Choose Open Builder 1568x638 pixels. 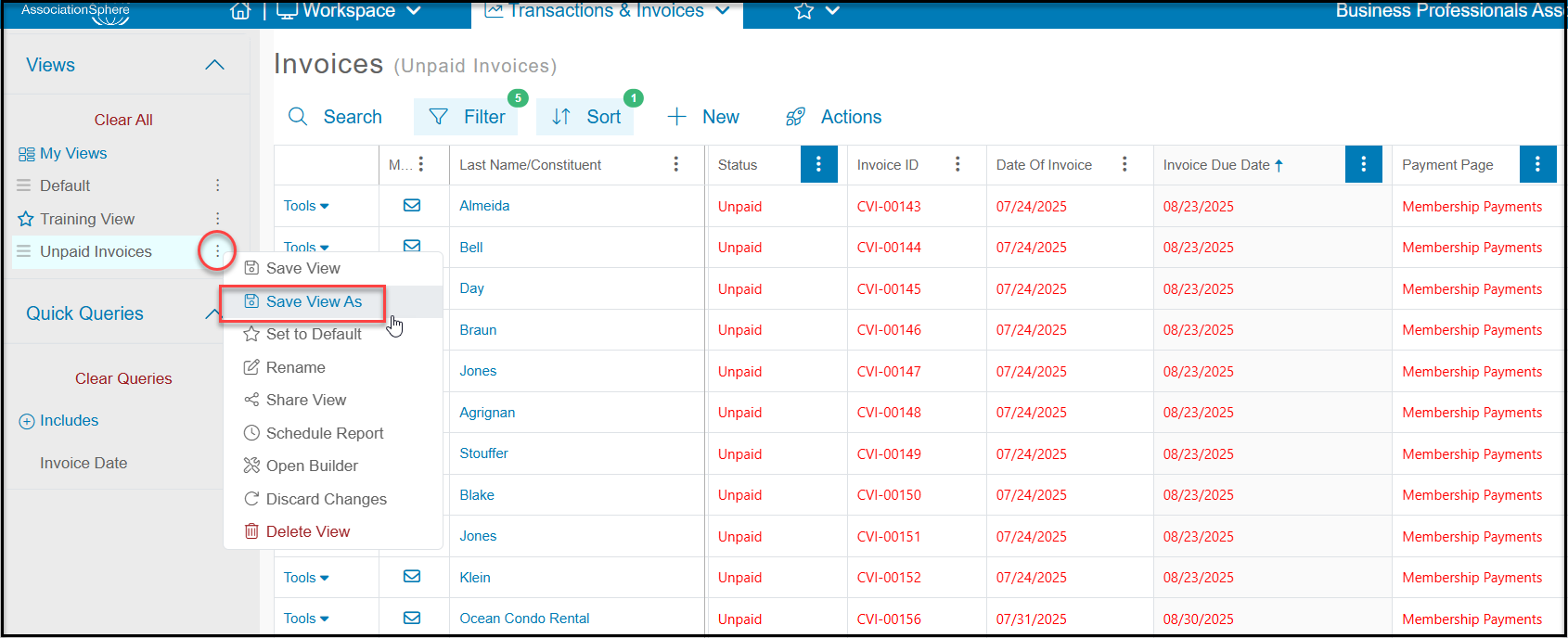click(x=312, y=466)
